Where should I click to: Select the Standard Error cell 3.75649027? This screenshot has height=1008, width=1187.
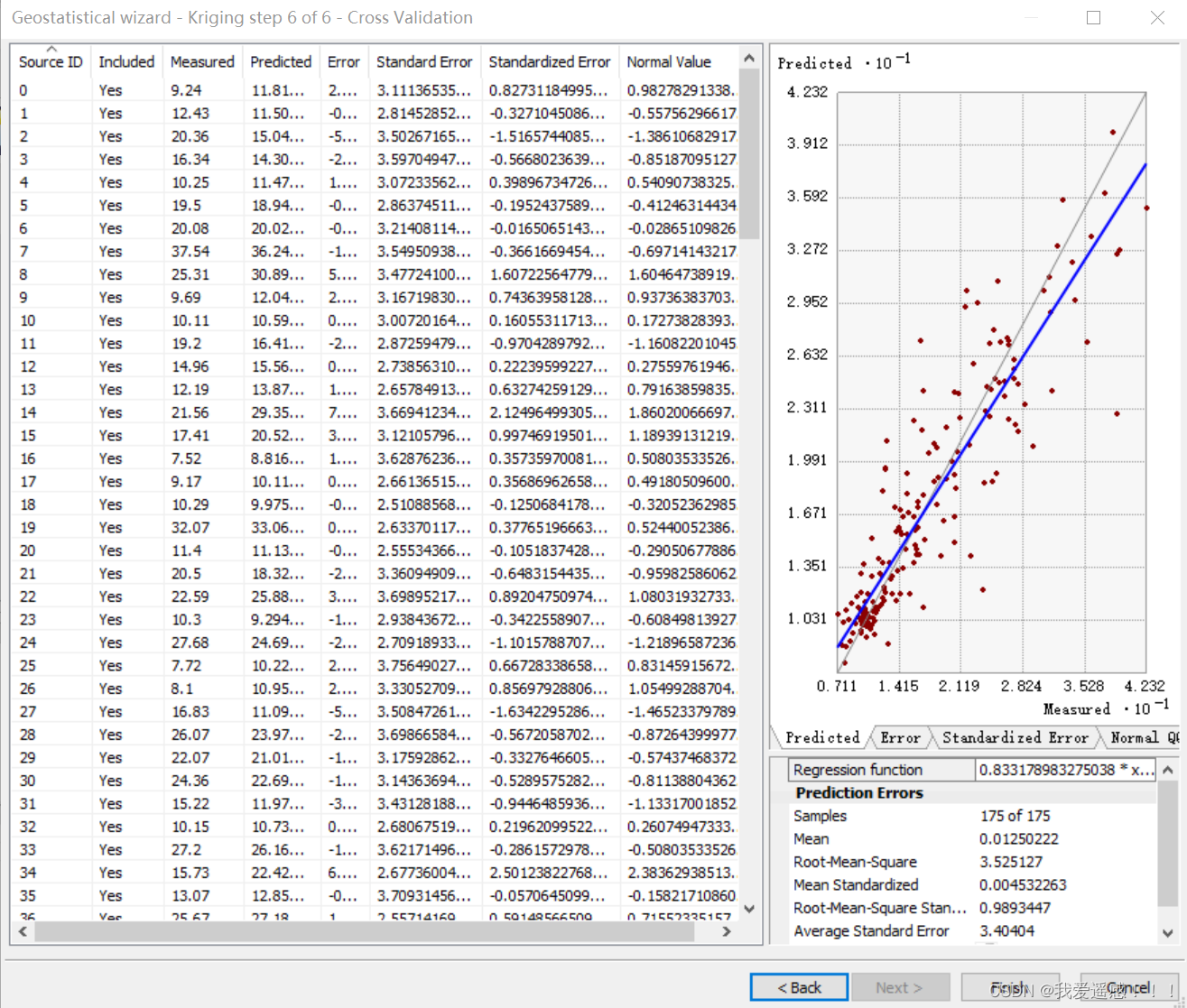(423, 665)
